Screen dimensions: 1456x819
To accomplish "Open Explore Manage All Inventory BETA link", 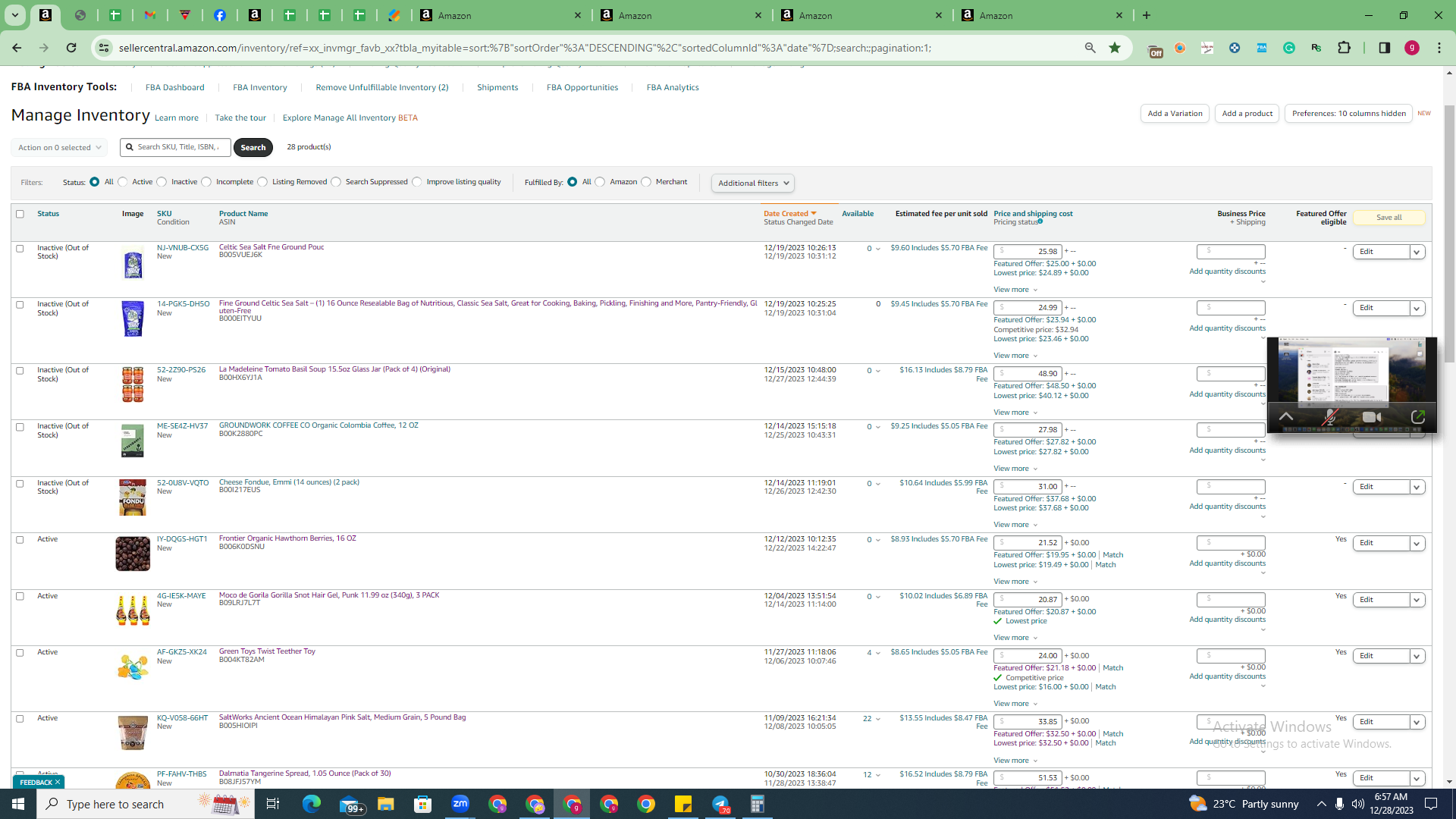I will [350, 118].
